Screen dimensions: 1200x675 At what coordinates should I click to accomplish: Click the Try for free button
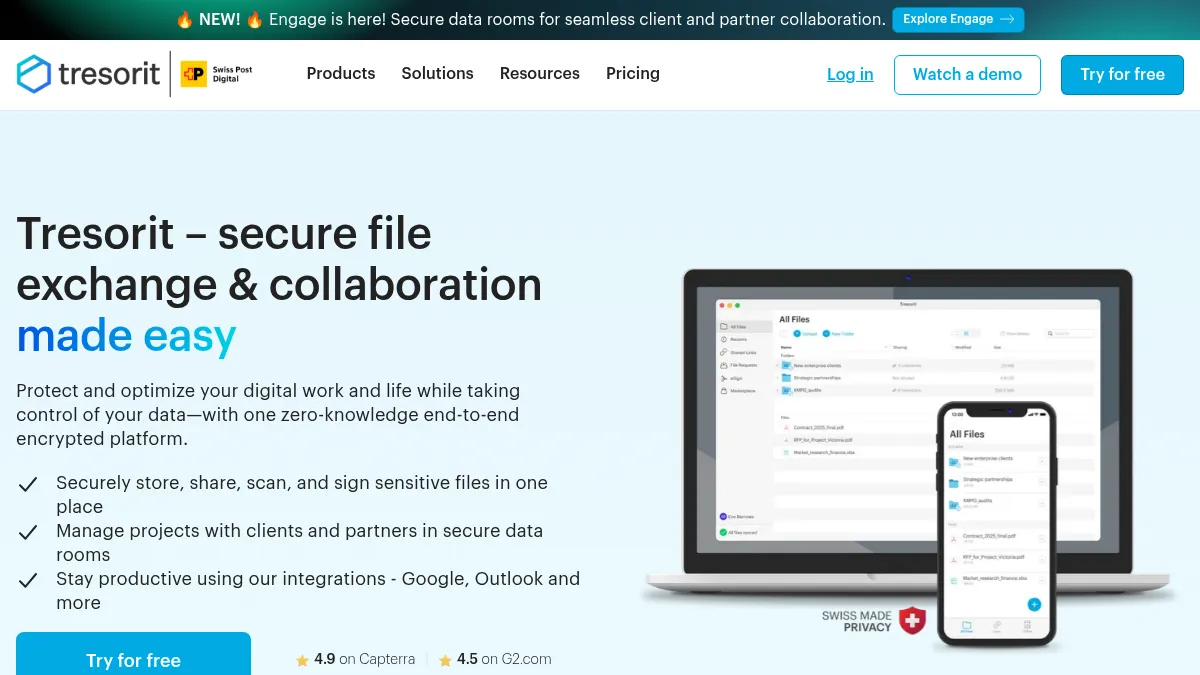point(1122,74)
